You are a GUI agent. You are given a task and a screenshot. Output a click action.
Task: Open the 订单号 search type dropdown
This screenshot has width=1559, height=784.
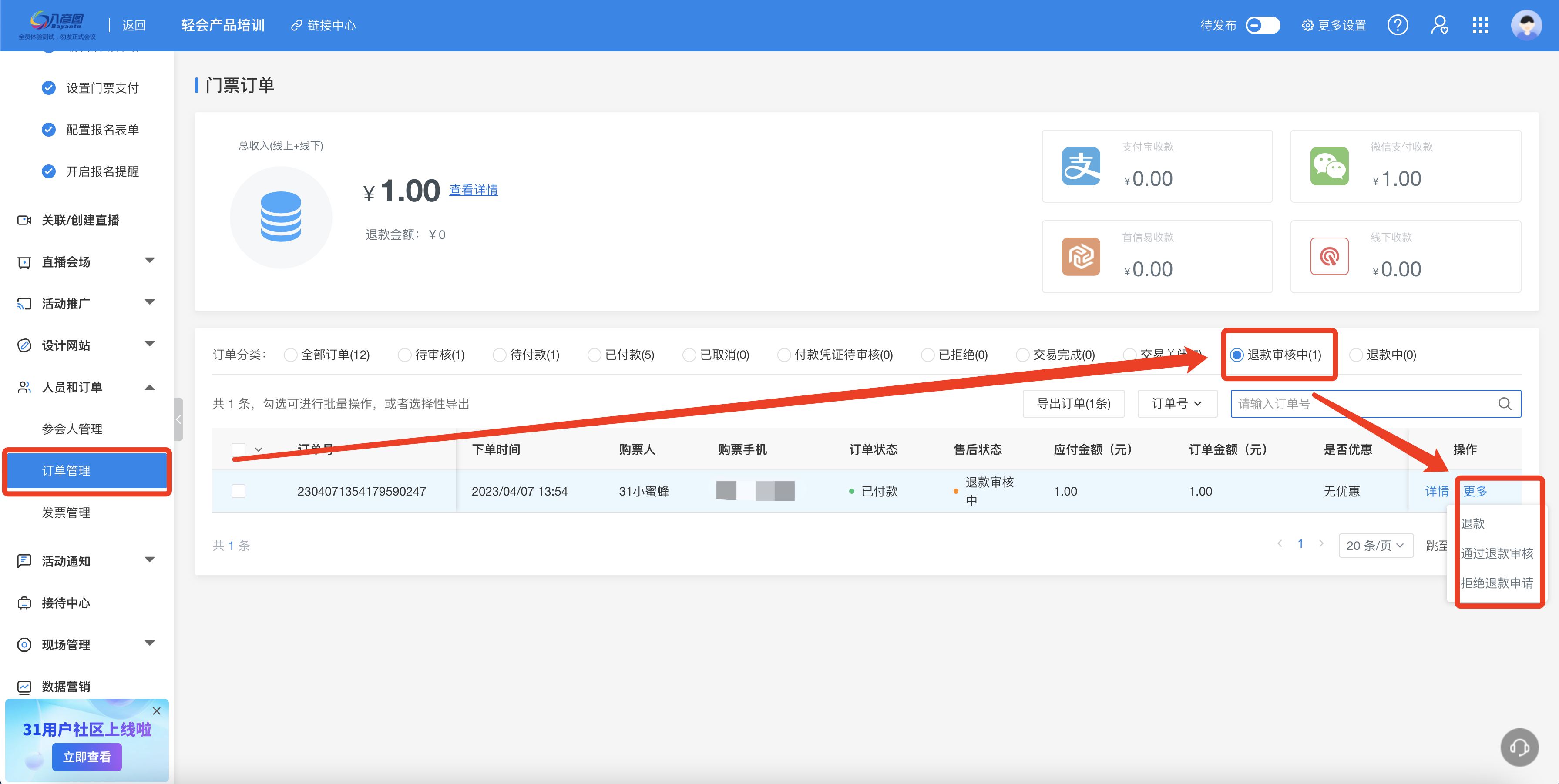click(1176, 403)
